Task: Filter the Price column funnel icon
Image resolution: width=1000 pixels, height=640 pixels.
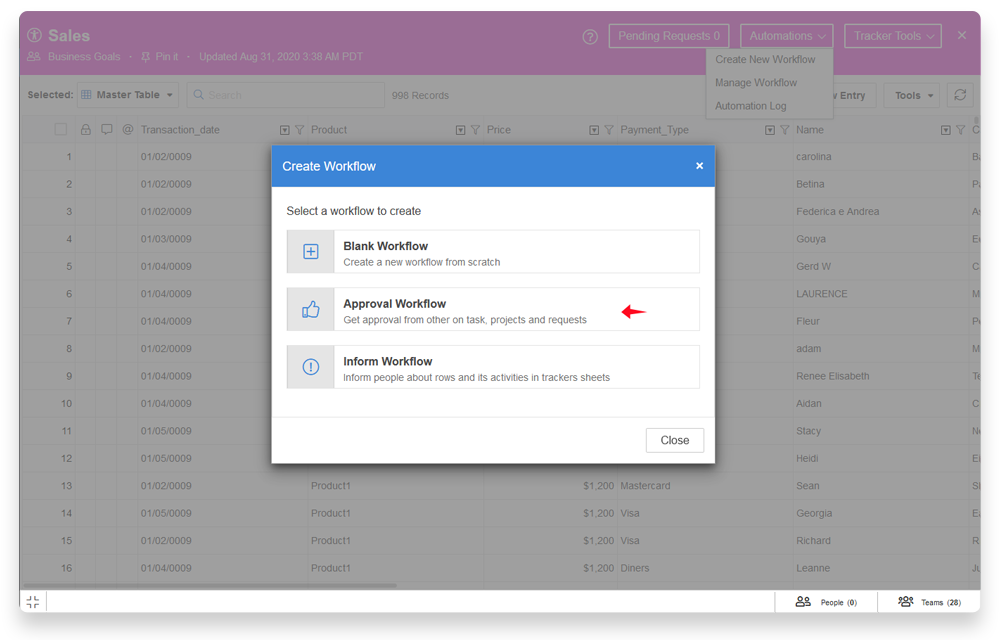Action: point(608,130)
